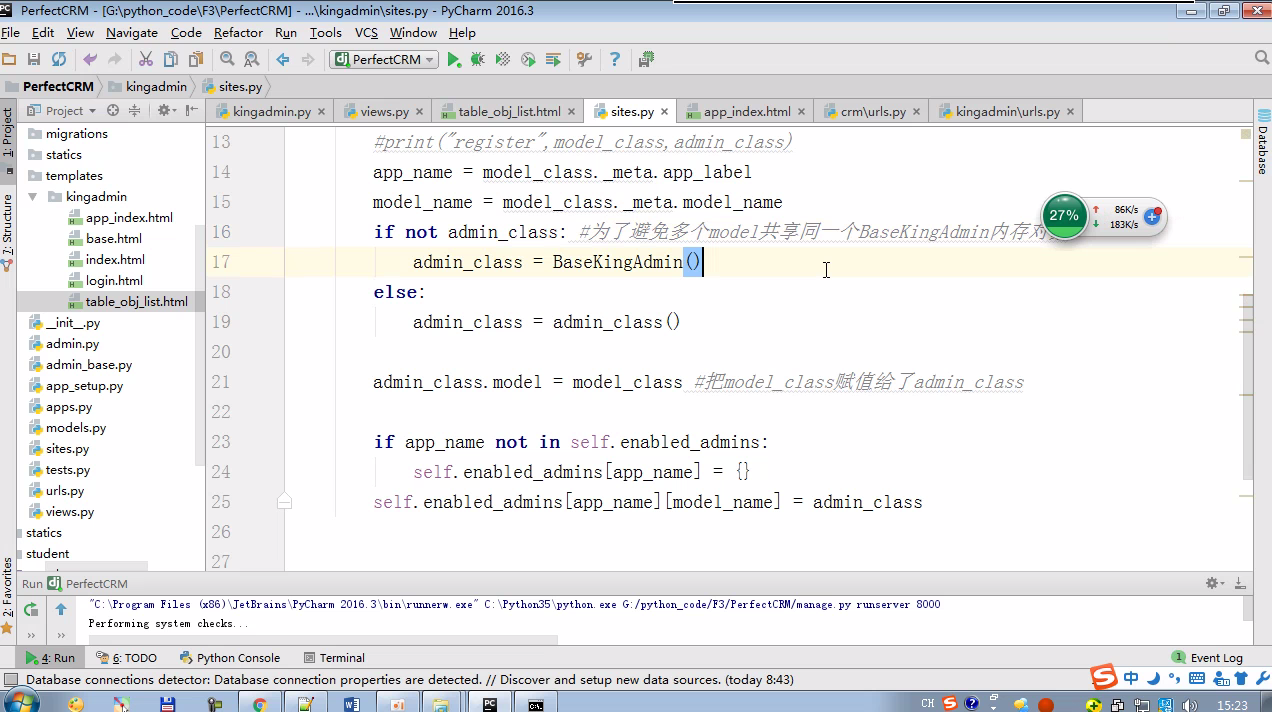The height and width of the screenshot is (712, 1272).
Task: Start debugging with the Debug bug icon
Action: (x=478, y=60)
